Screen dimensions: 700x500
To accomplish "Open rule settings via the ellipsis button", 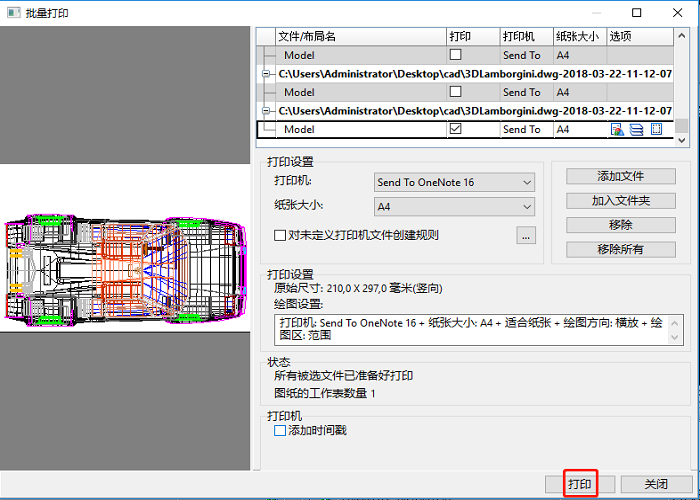I will coord(526,235).
